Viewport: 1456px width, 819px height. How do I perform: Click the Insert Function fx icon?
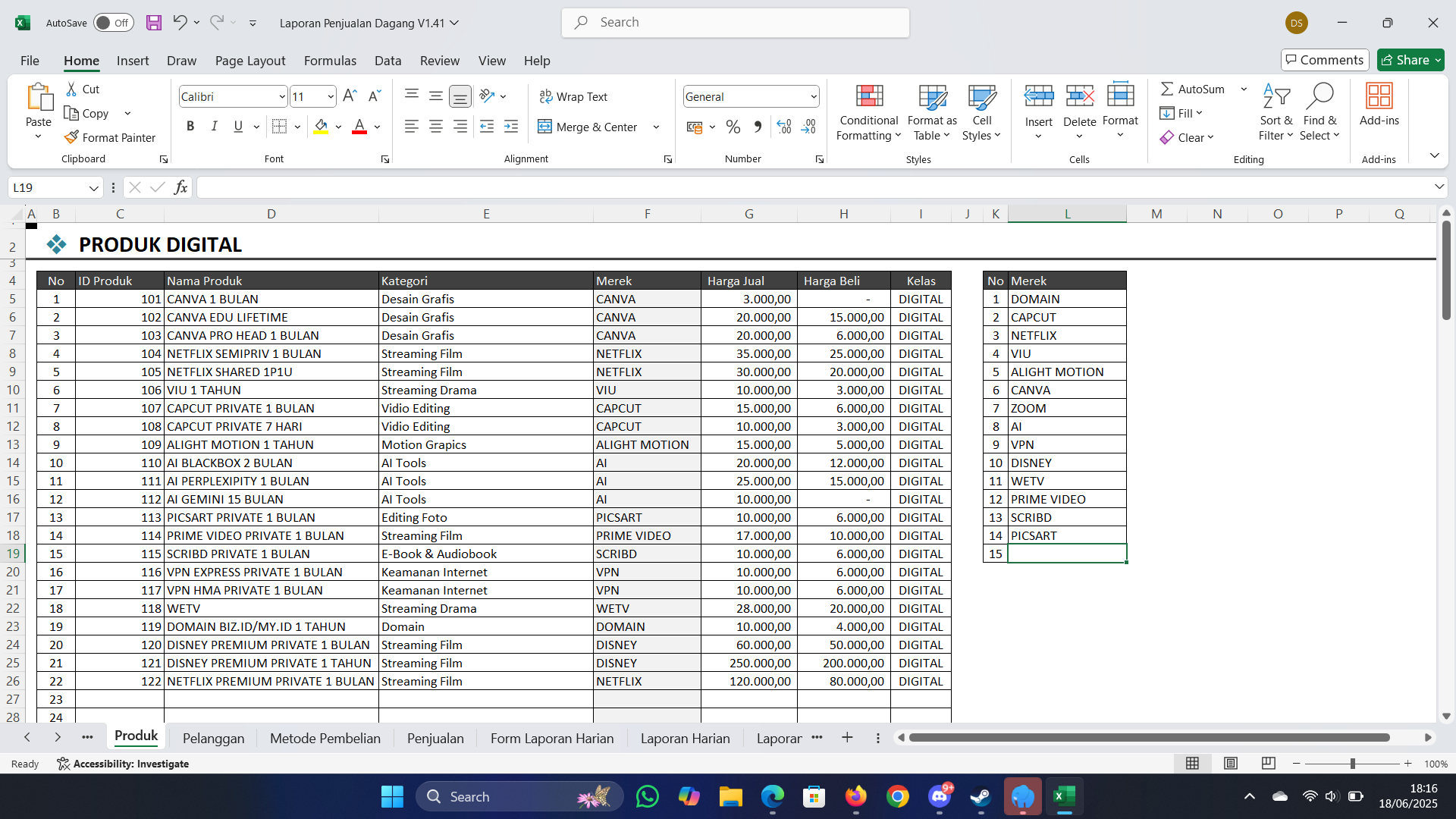(x=180, y=187)
